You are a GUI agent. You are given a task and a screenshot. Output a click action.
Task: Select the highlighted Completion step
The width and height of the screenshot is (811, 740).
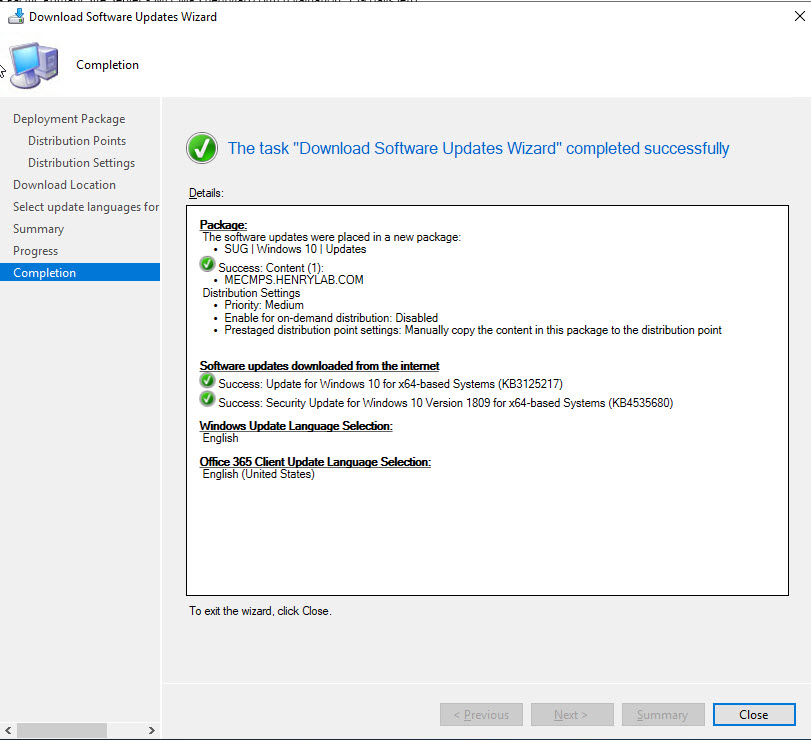[x=44, y=273]
